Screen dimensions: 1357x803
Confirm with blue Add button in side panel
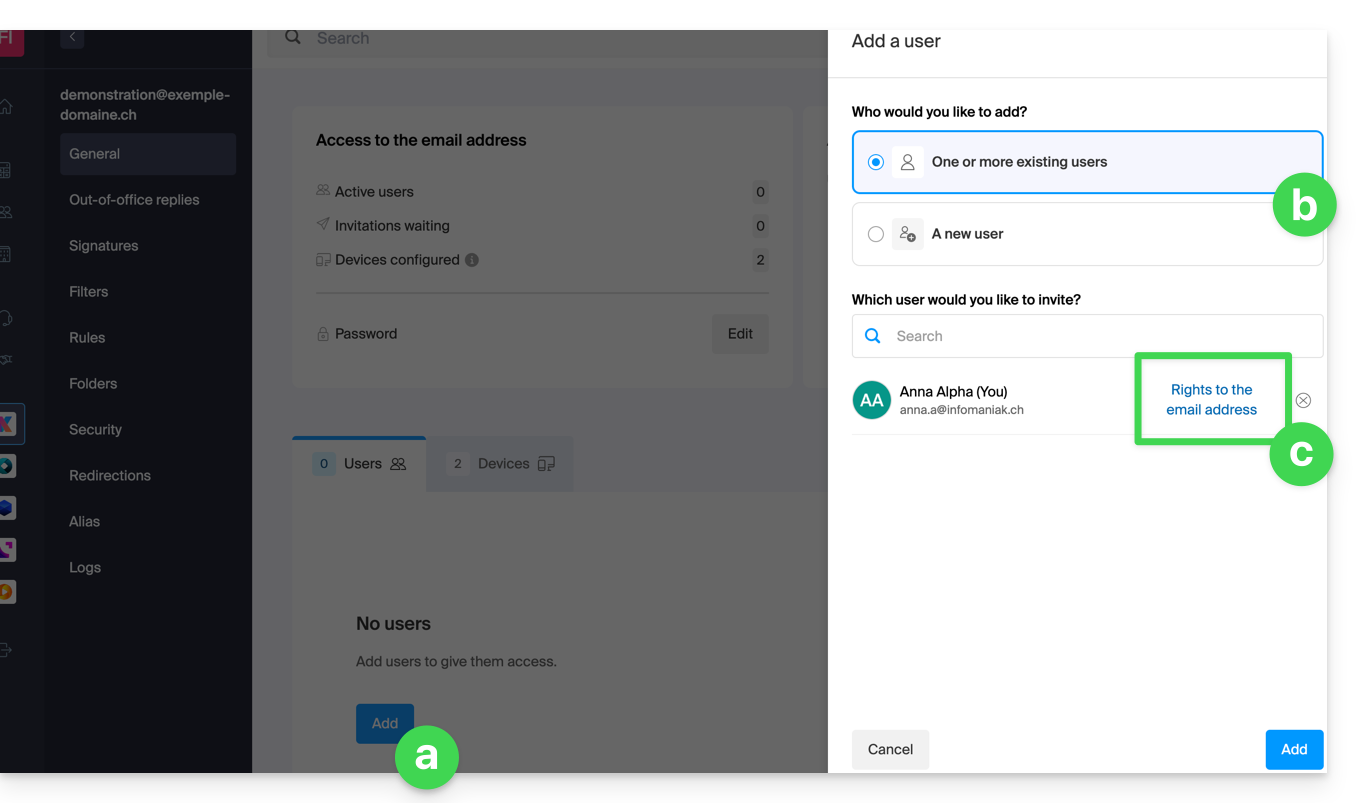click(x=1293, y=749)
